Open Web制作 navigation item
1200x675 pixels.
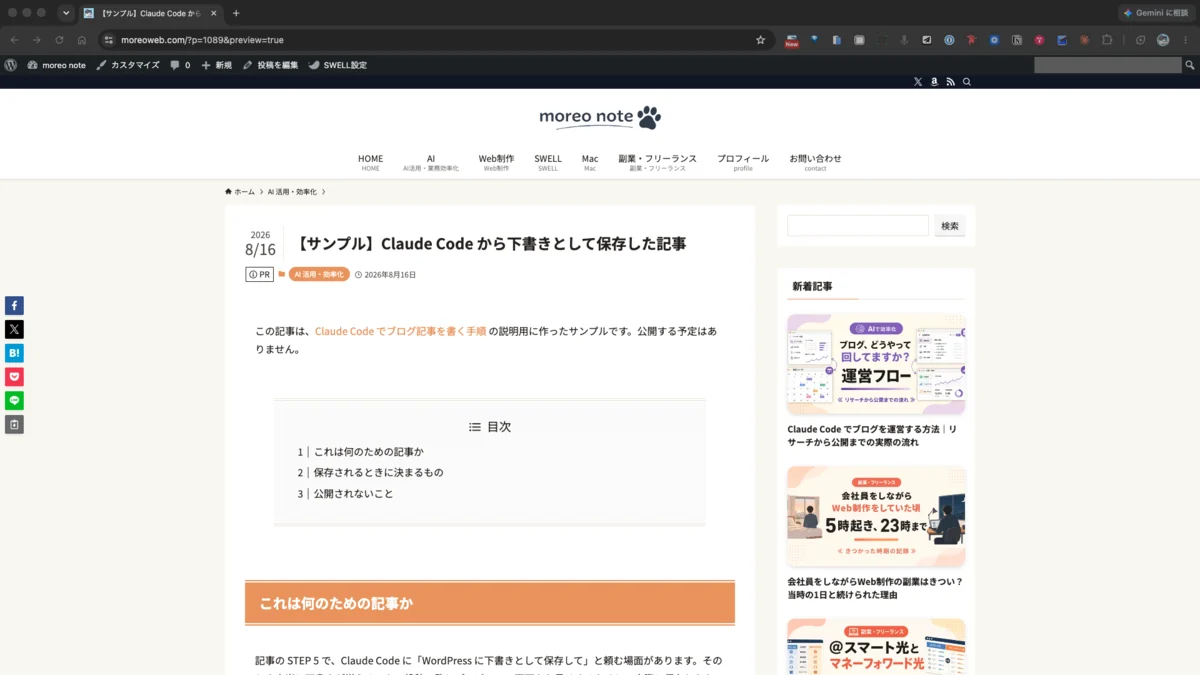coord(496,162)
